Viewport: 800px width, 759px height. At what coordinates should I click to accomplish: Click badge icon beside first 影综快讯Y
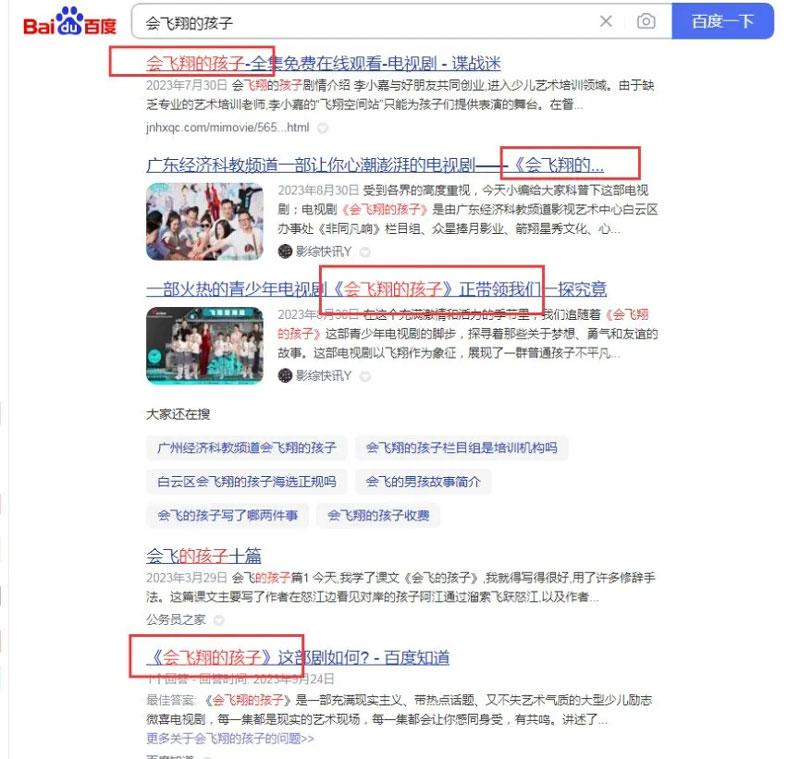[x=365, y=252]
